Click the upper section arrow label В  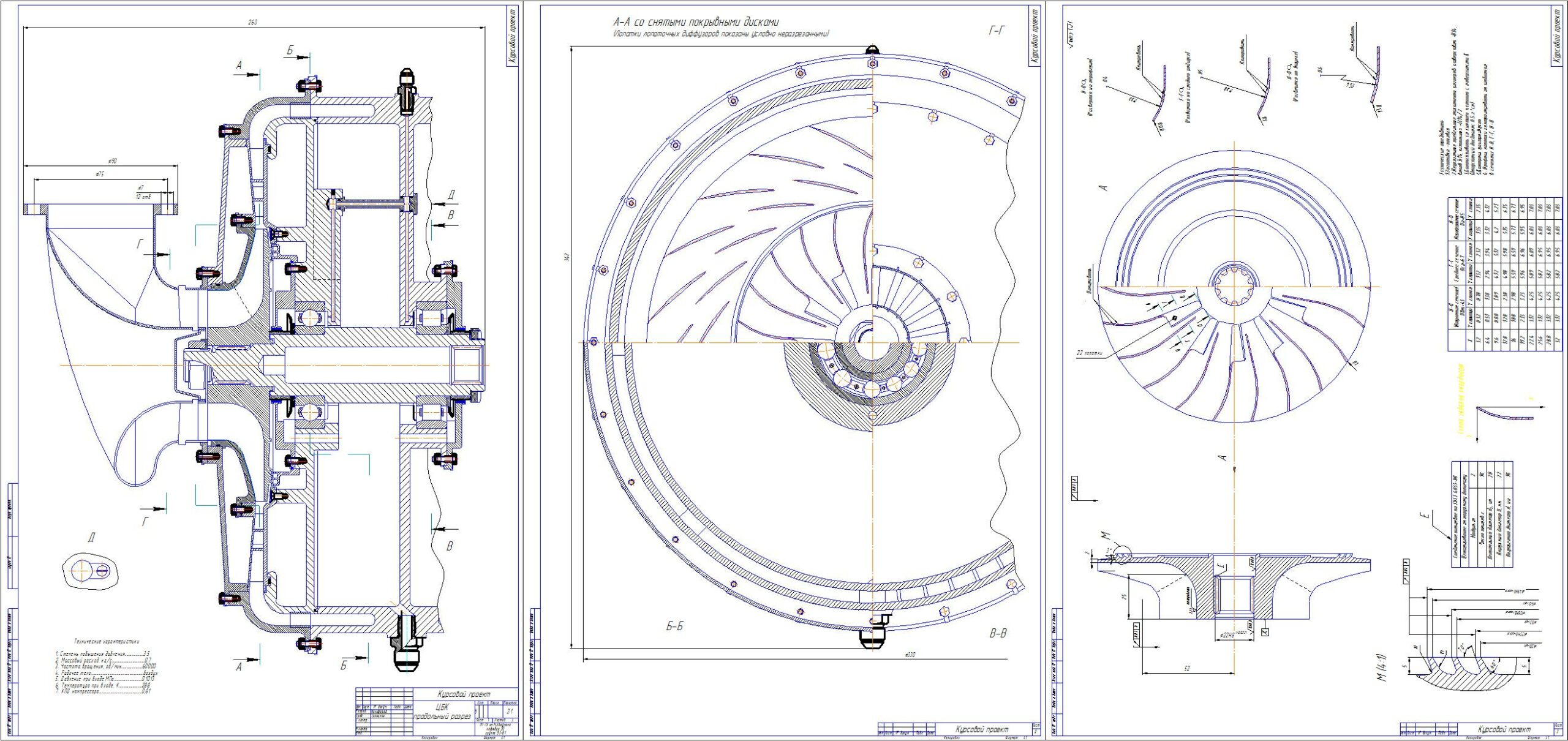point(451,215)
